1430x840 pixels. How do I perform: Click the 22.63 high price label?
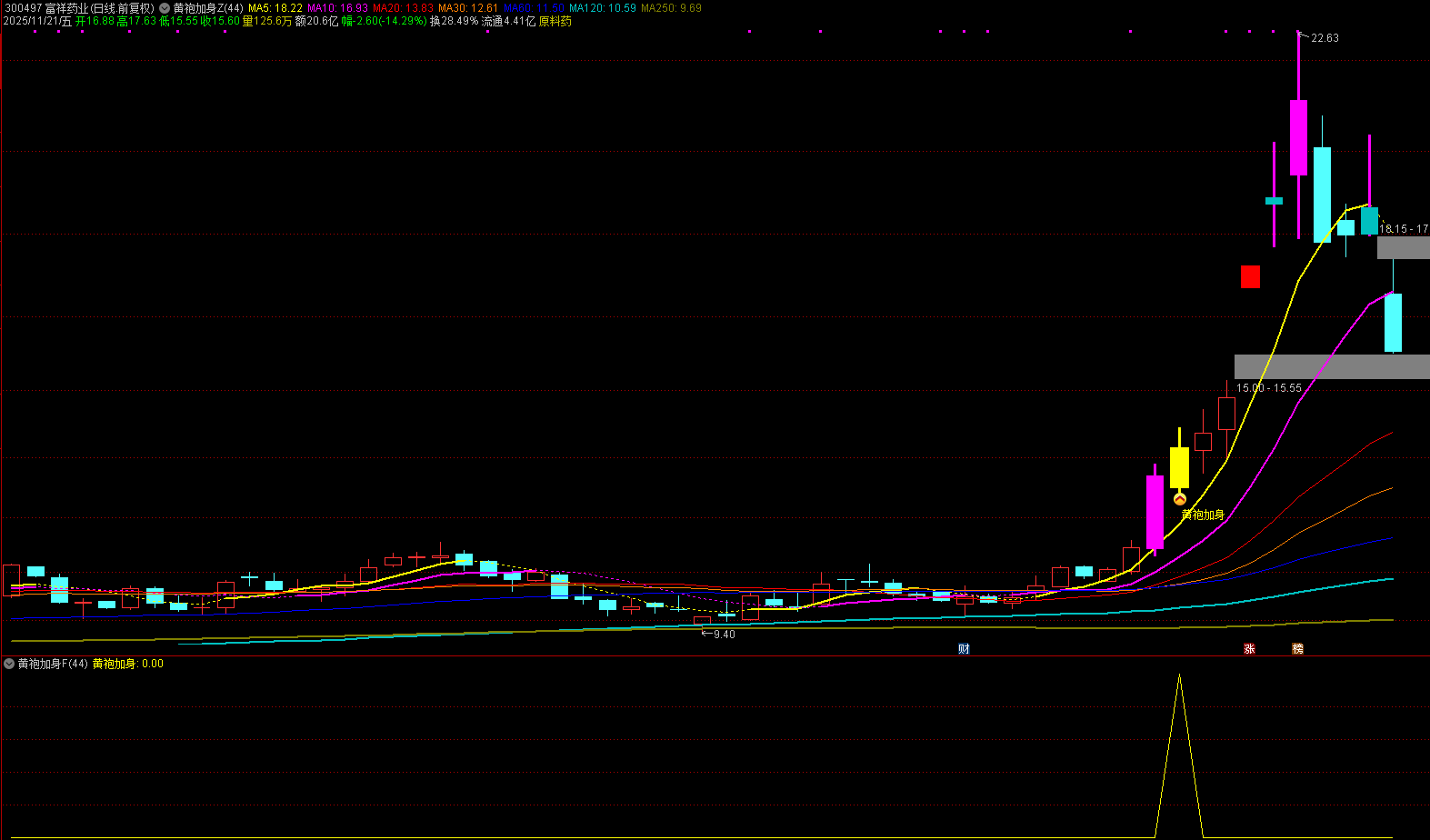click(x=1325, y=38)
